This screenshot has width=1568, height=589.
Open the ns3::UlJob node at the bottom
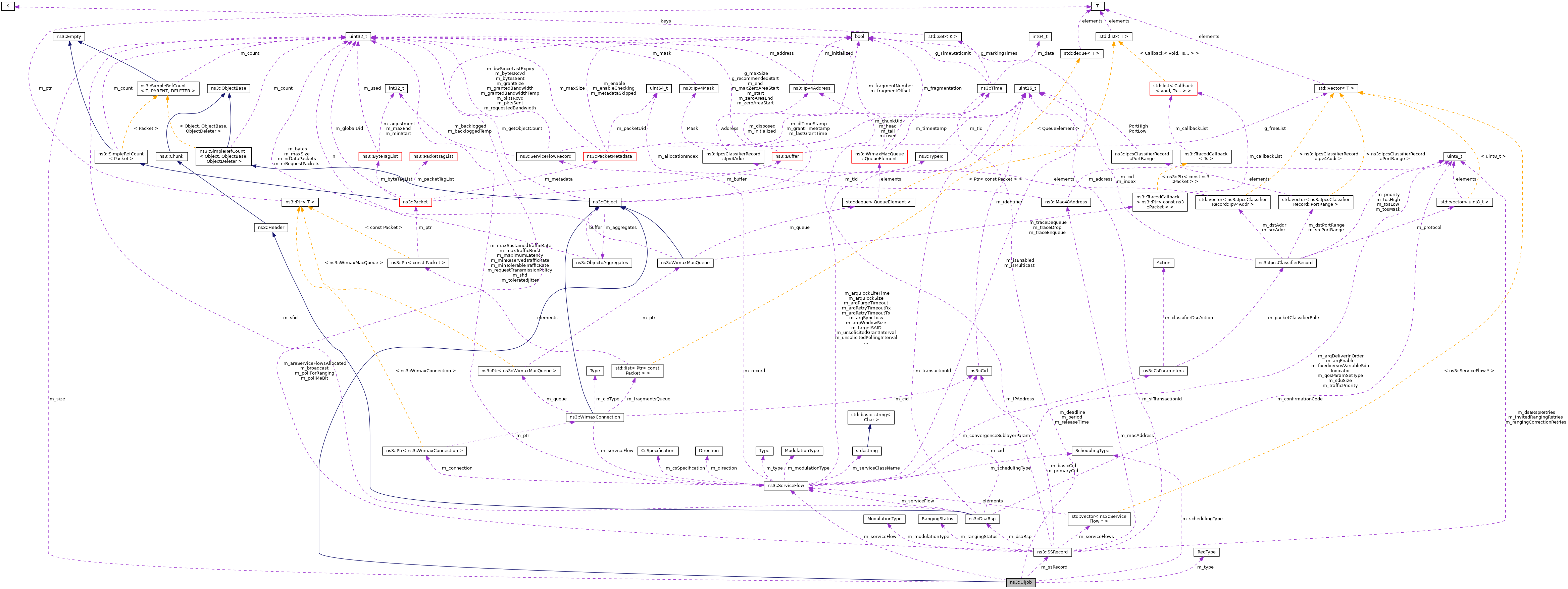point(1021,582)
